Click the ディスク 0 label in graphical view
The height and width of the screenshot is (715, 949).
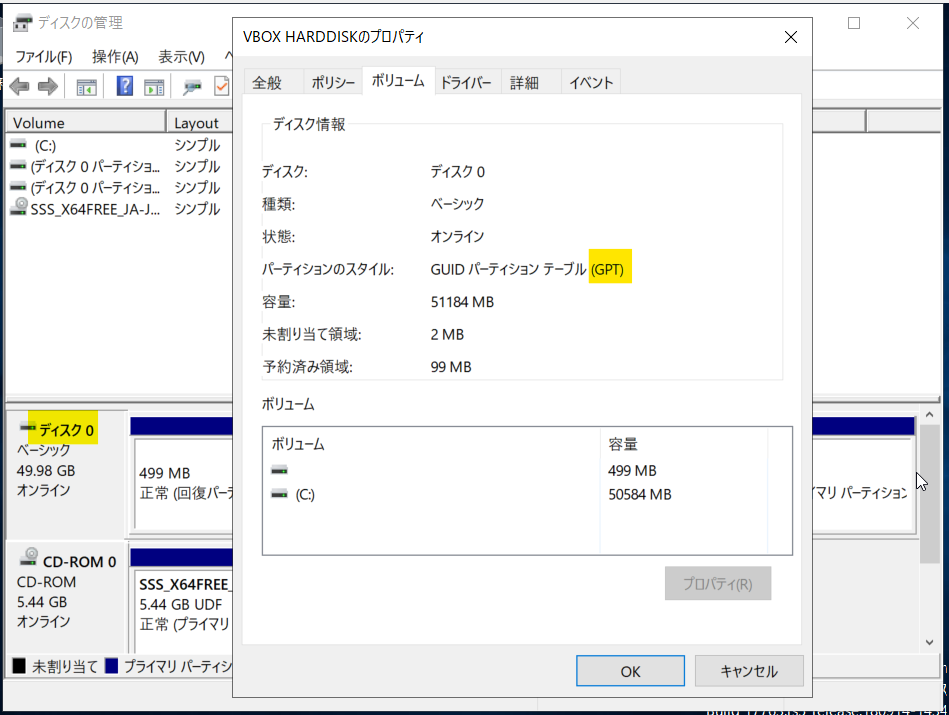(x=66, y=429)
